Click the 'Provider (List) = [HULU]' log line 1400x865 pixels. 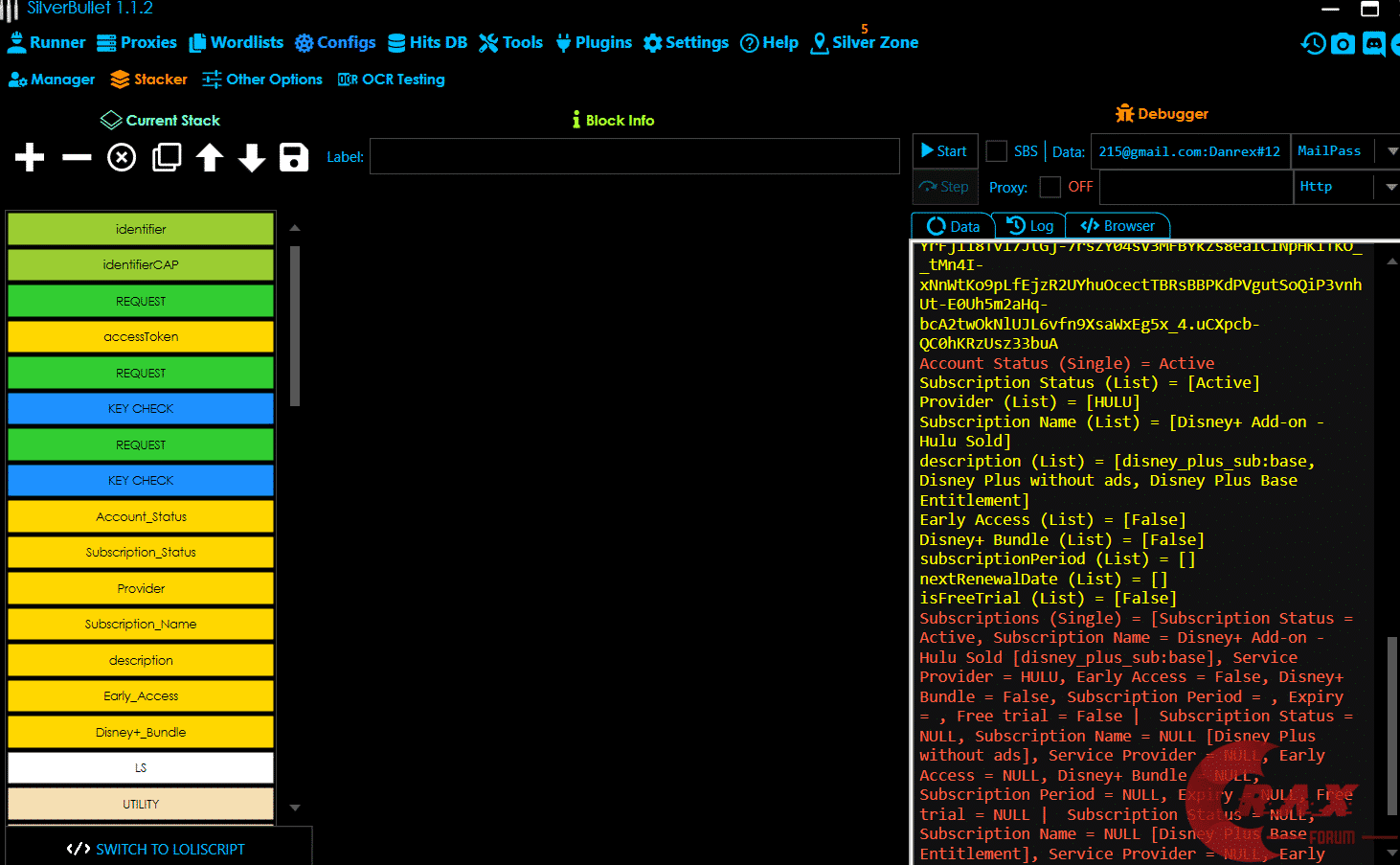click(1029, 401)
